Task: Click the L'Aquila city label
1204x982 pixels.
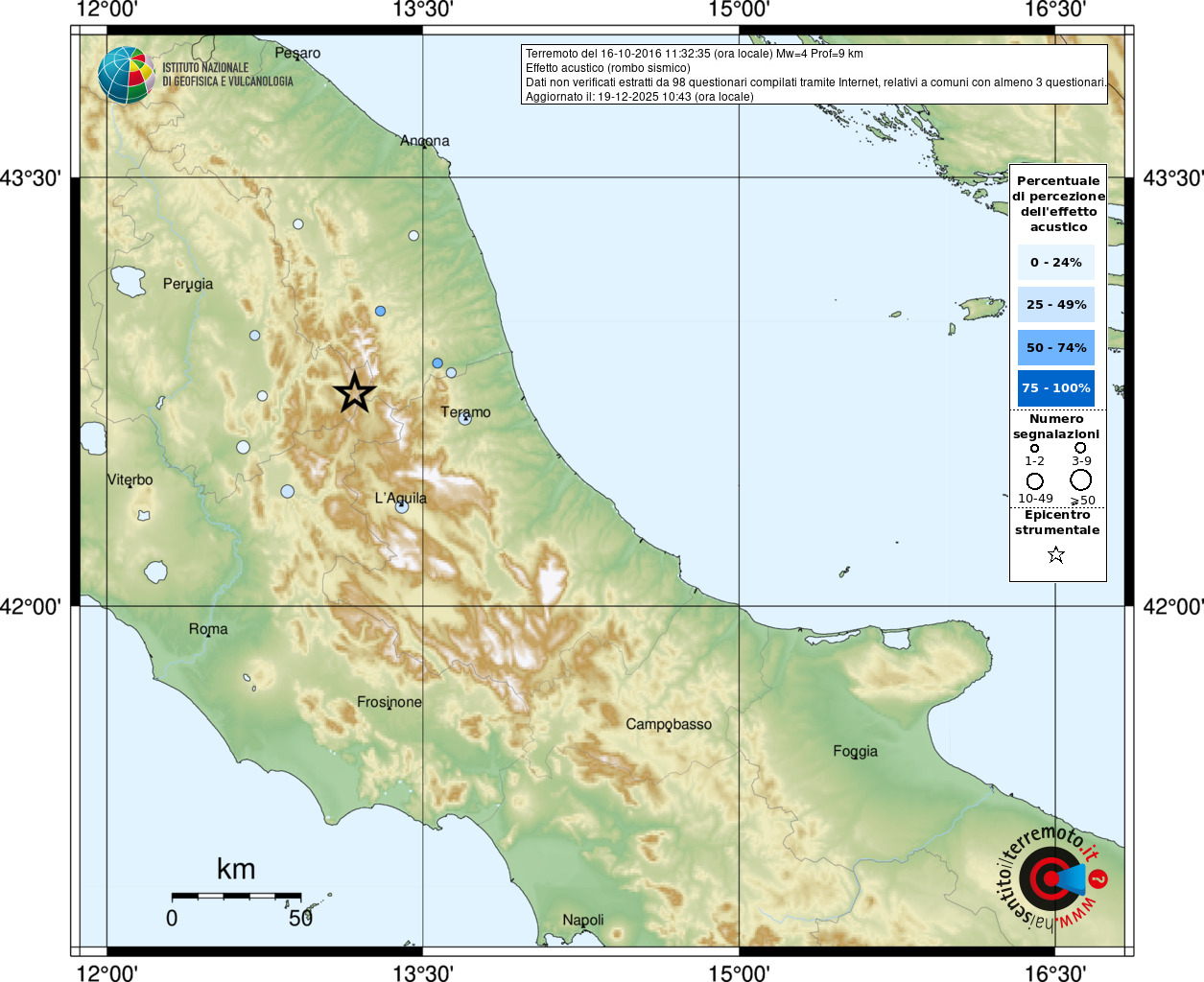Action: tap(401, 498)
